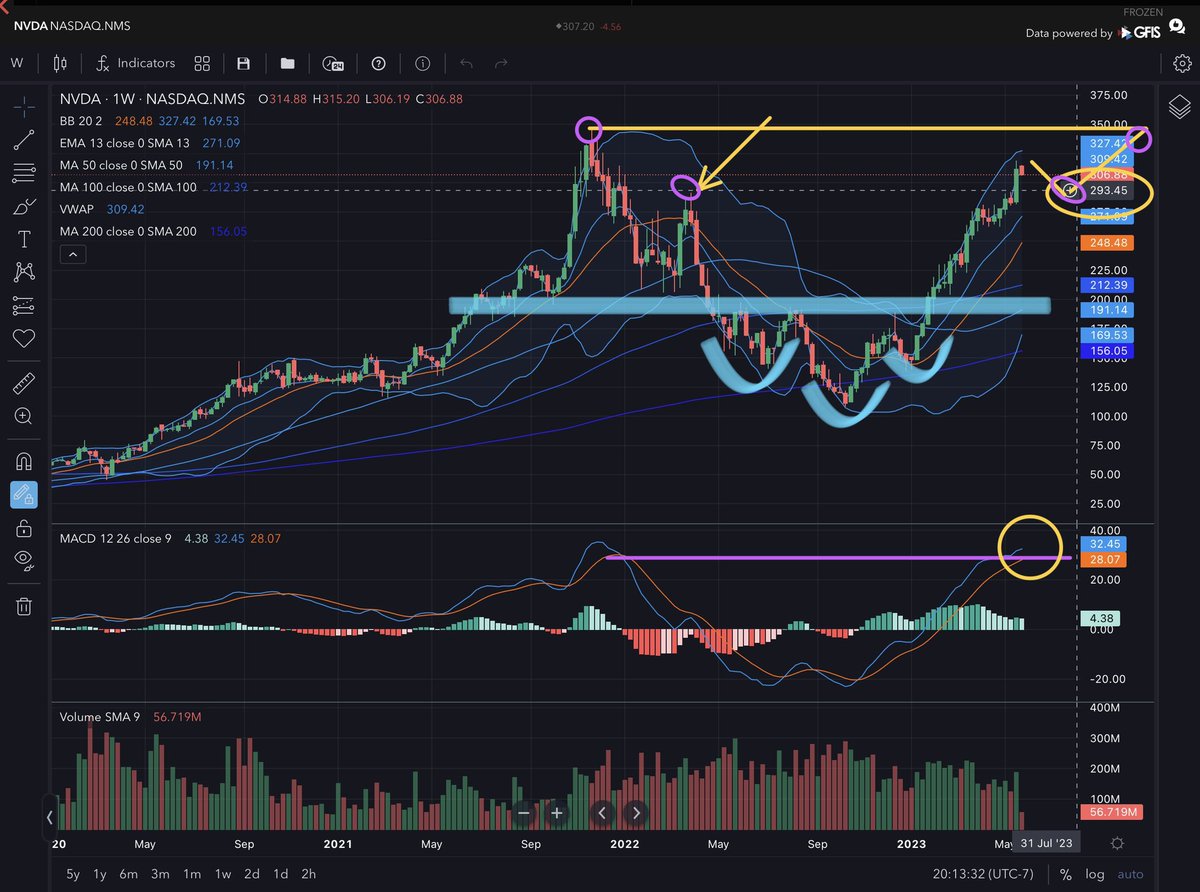Open the candlestick chart style selector
The image size is (1200, 892).
tap(59, 63)
